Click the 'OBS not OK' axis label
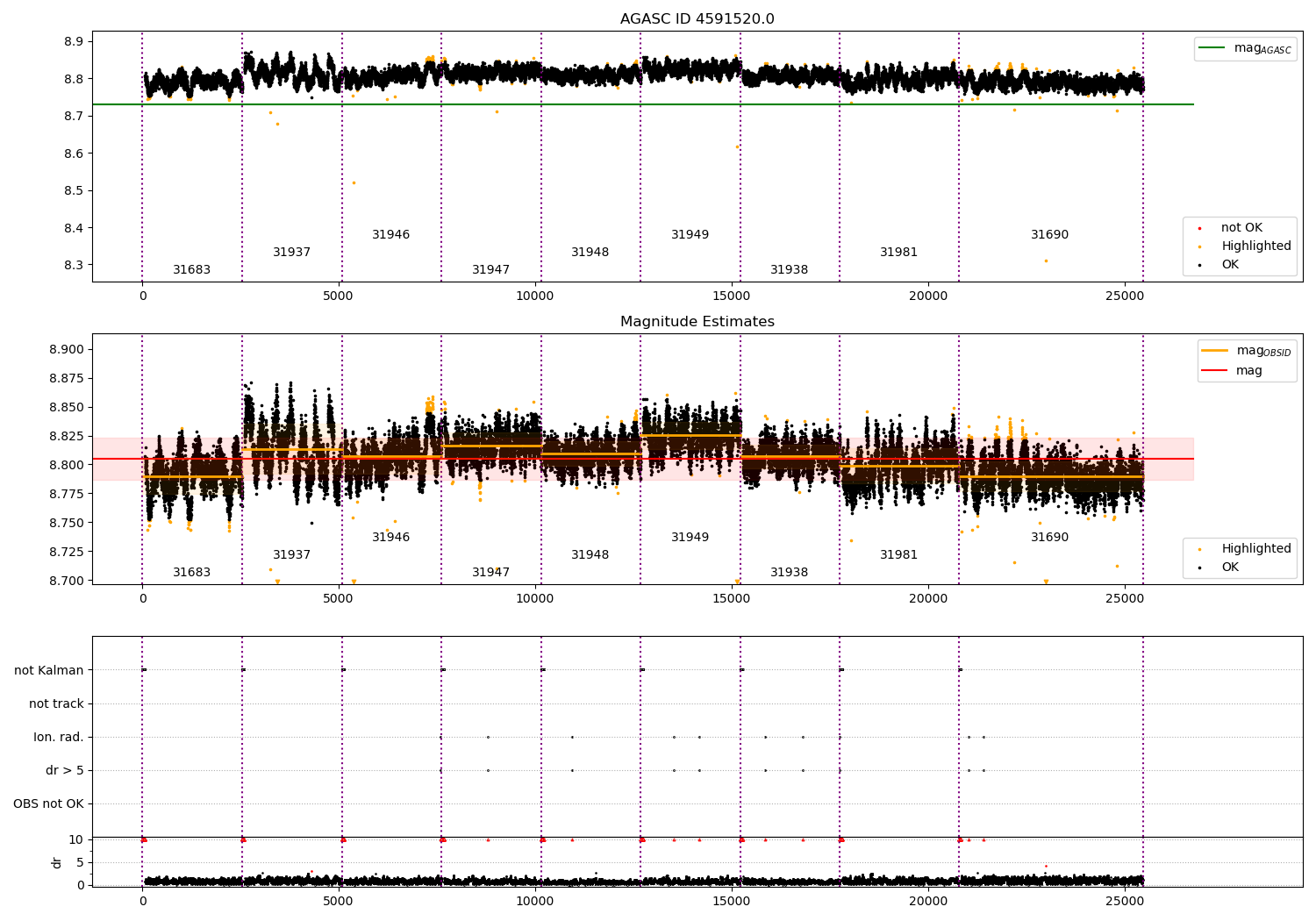 [48, 803]
